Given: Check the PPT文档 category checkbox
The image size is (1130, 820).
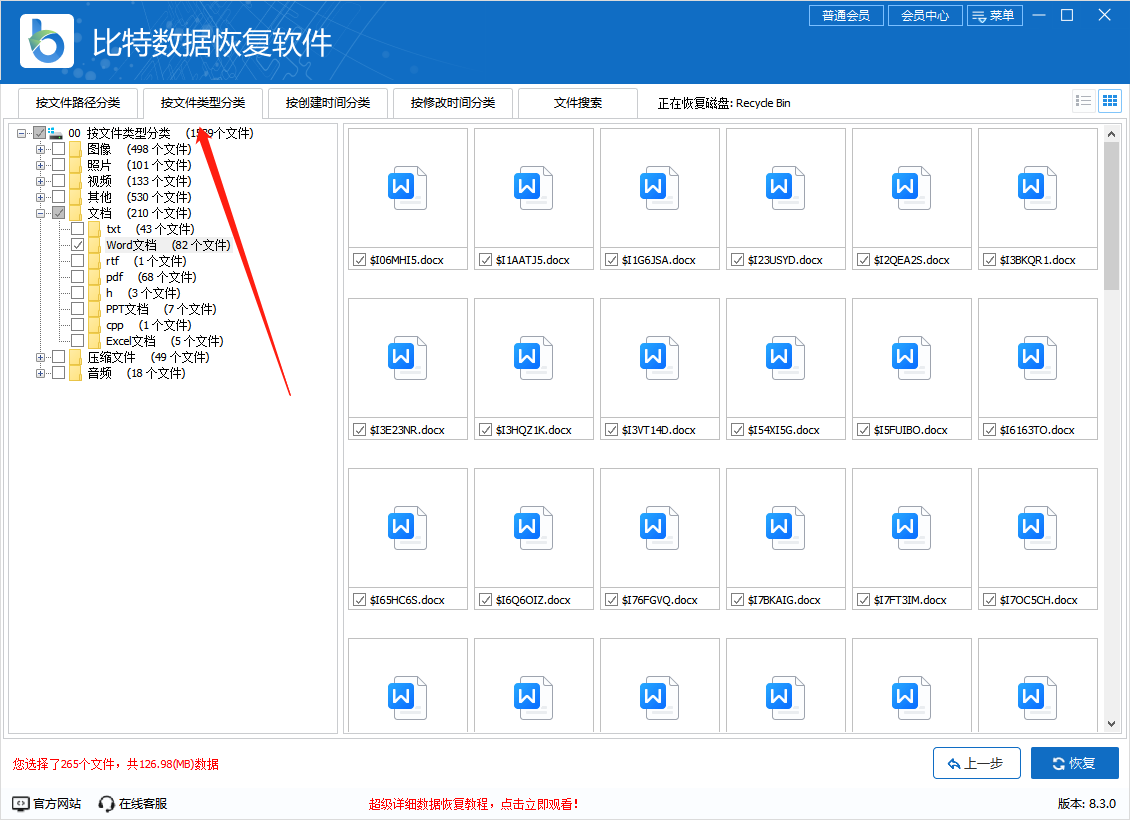Looking at the screenshot, I should click(x=78, y=309).
